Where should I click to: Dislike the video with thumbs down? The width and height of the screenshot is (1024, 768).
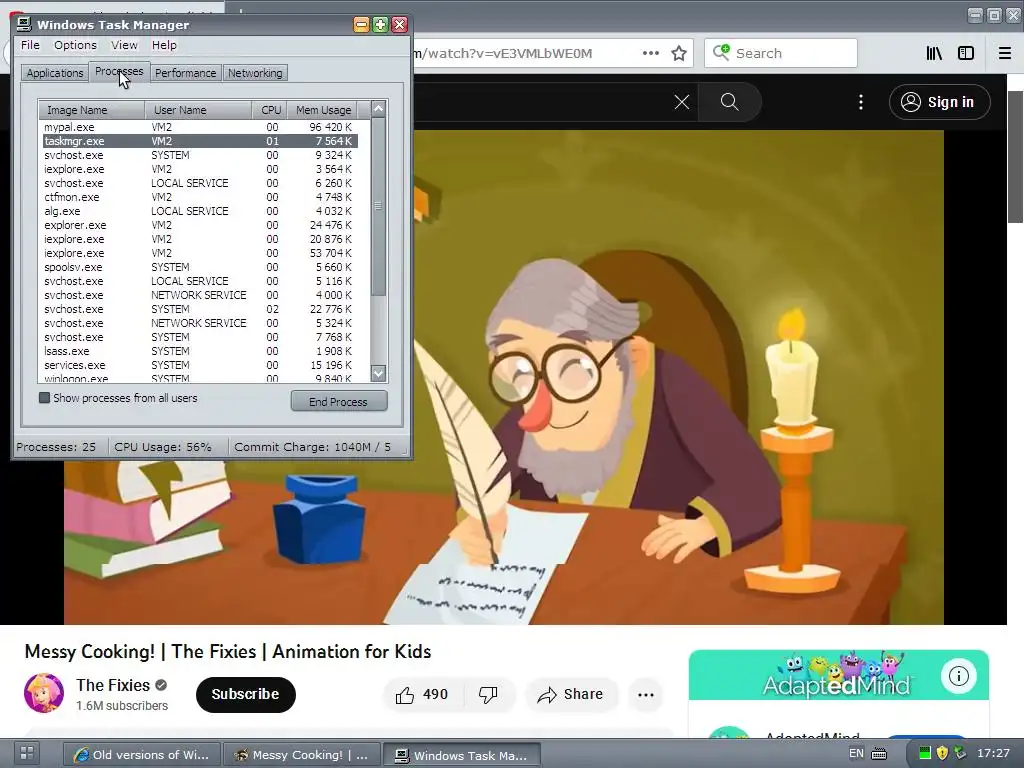488,694
